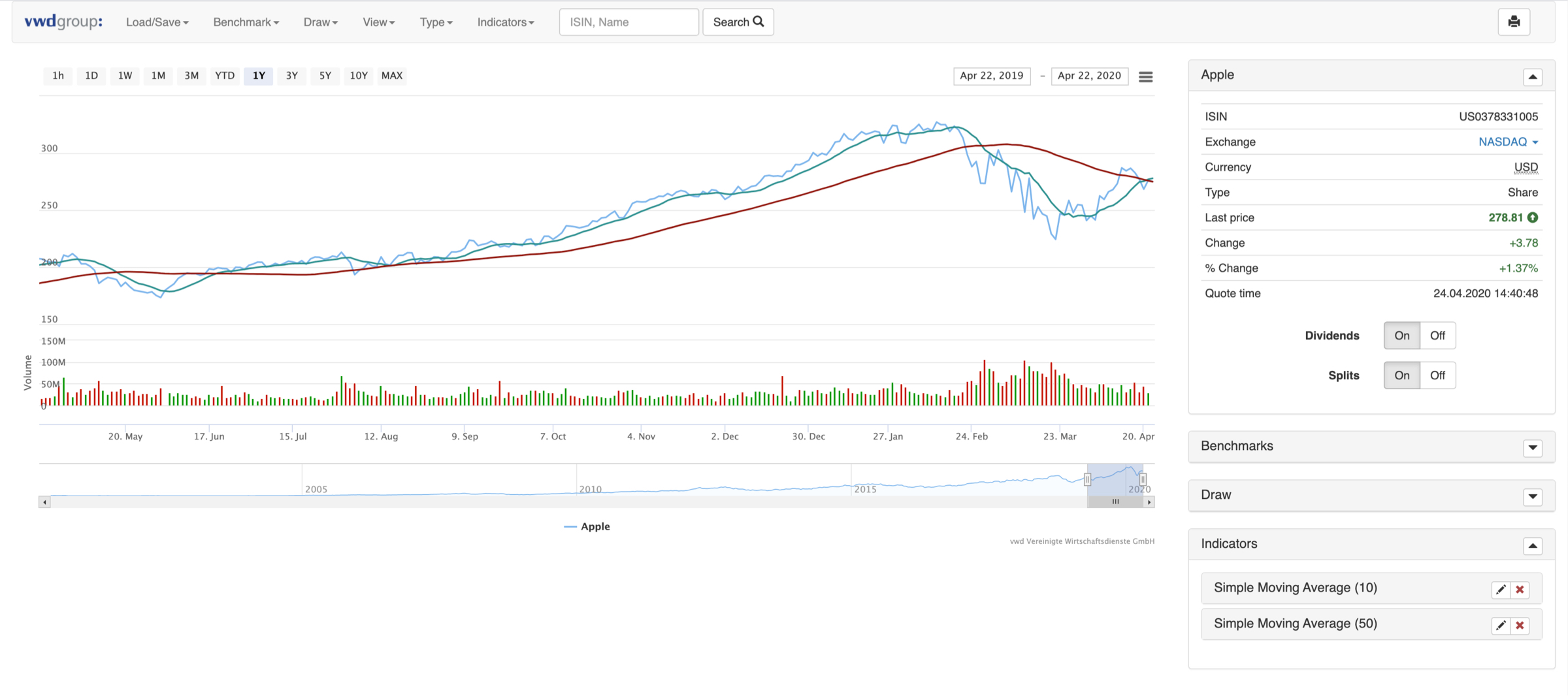The width and height of the screenshot is (1568, 696).
Task: Remove the Simple Moving Average (10) indicator
Action: click(1520, 588)
